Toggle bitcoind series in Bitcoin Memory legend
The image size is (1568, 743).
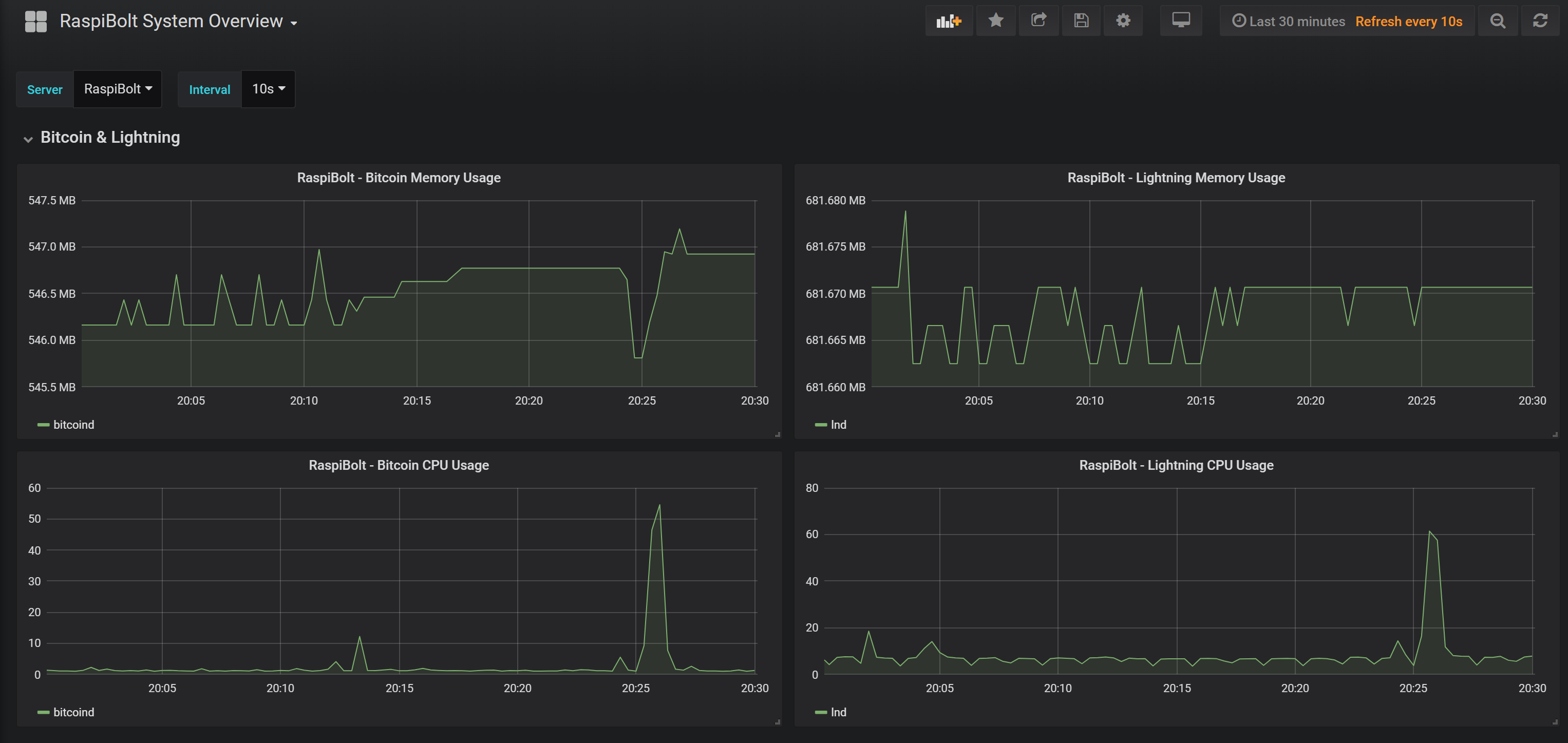73,425
